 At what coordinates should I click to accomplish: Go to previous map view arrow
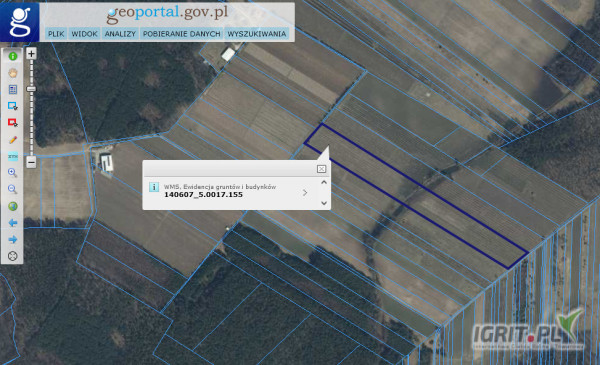pos(13,223)
